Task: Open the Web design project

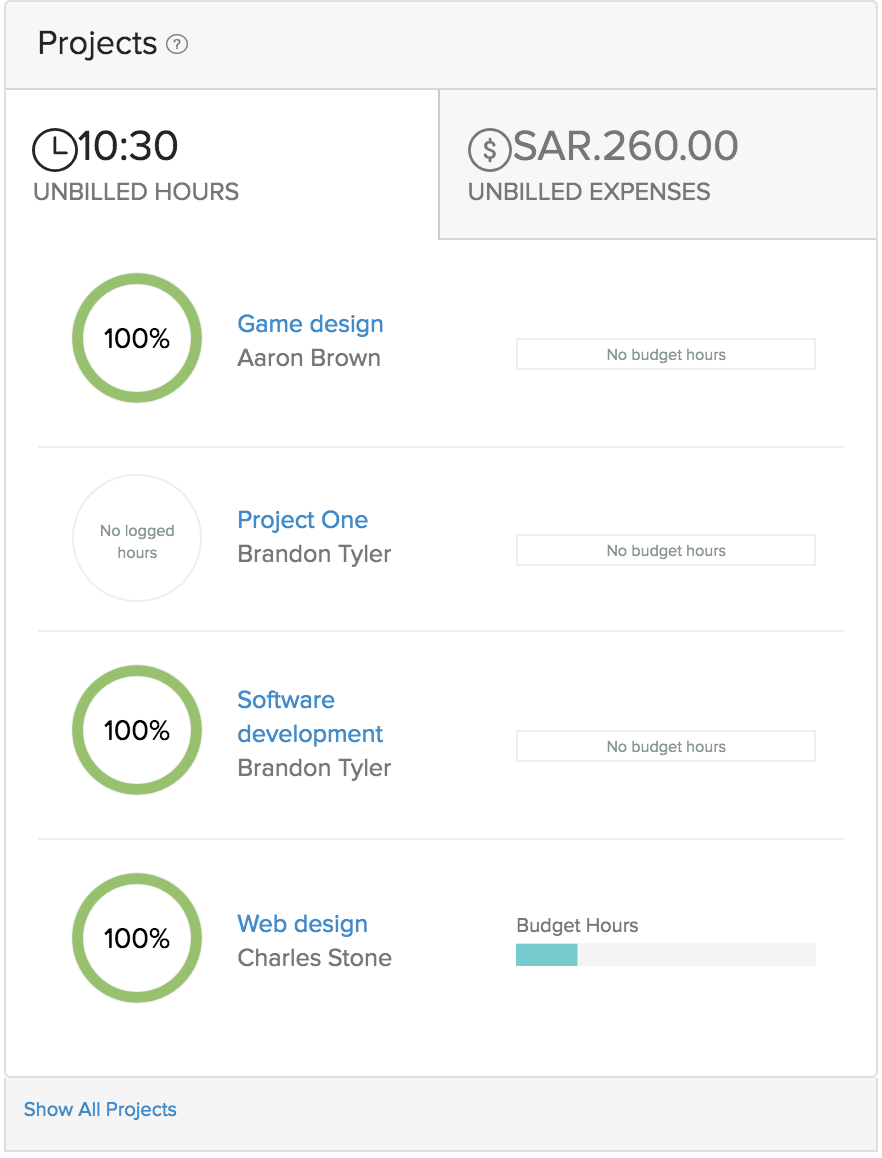Action: pyautogui.click(x=302, y=924)
